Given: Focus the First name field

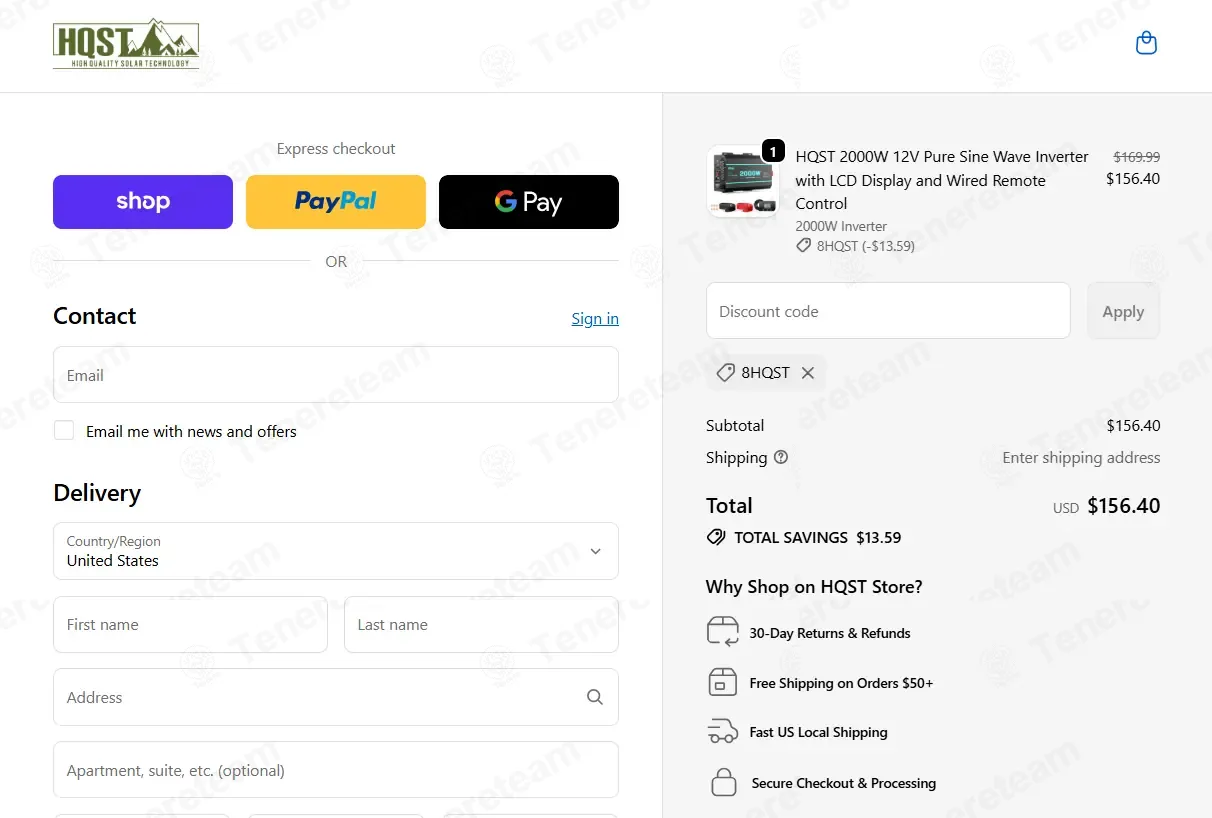Looking at the screenshot, I should click(x=190, y=625).
